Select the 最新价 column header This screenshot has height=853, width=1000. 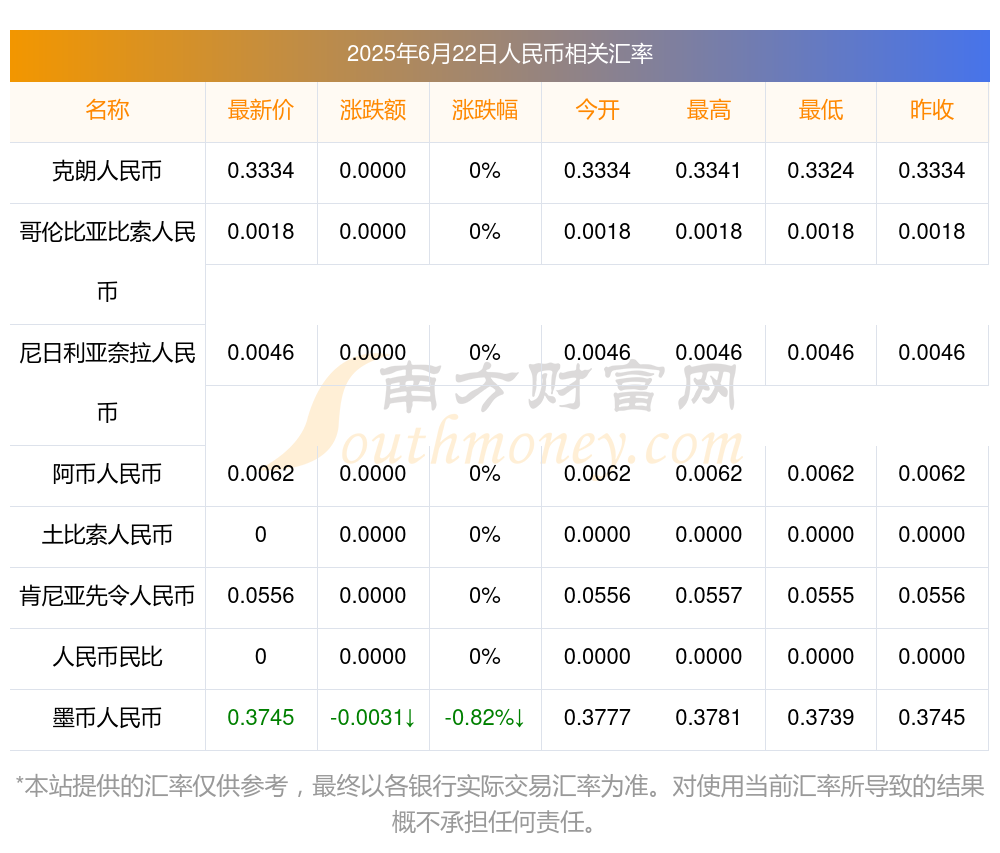(x=261, y=110)
